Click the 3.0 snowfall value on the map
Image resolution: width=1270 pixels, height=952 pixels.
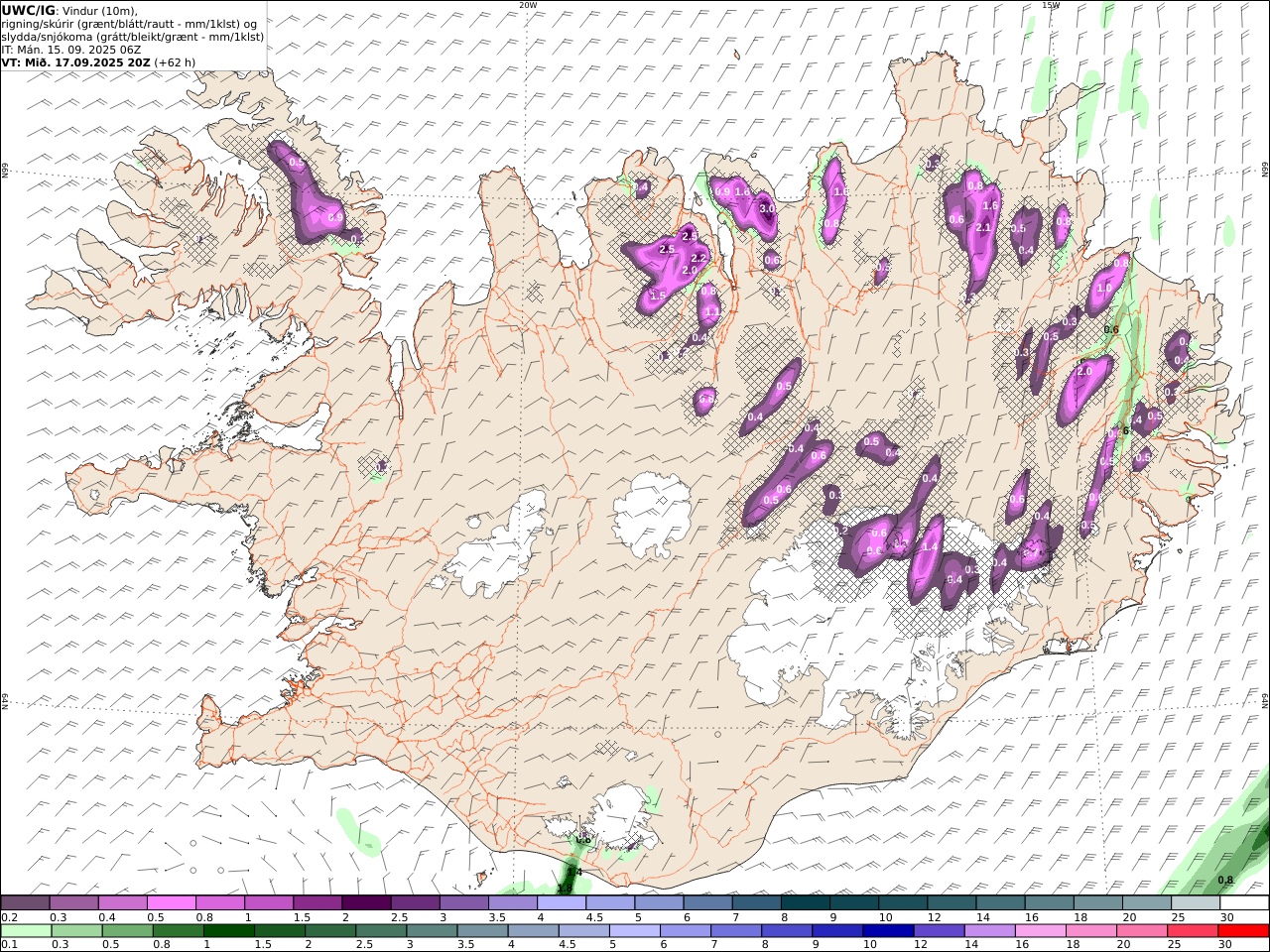768,208
